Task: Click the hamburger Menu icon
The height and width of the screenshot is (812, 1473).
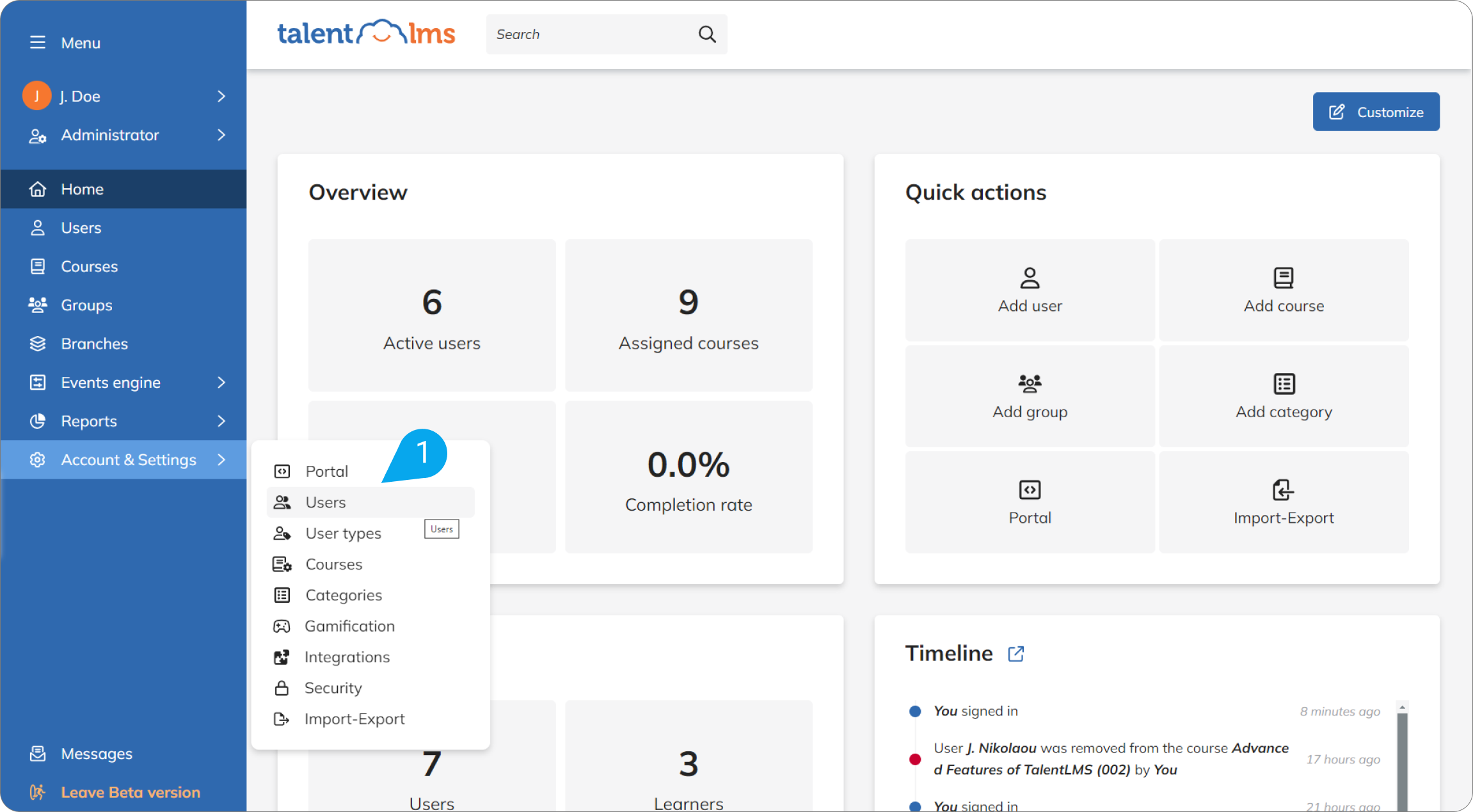Action: (x=37, y=43)
